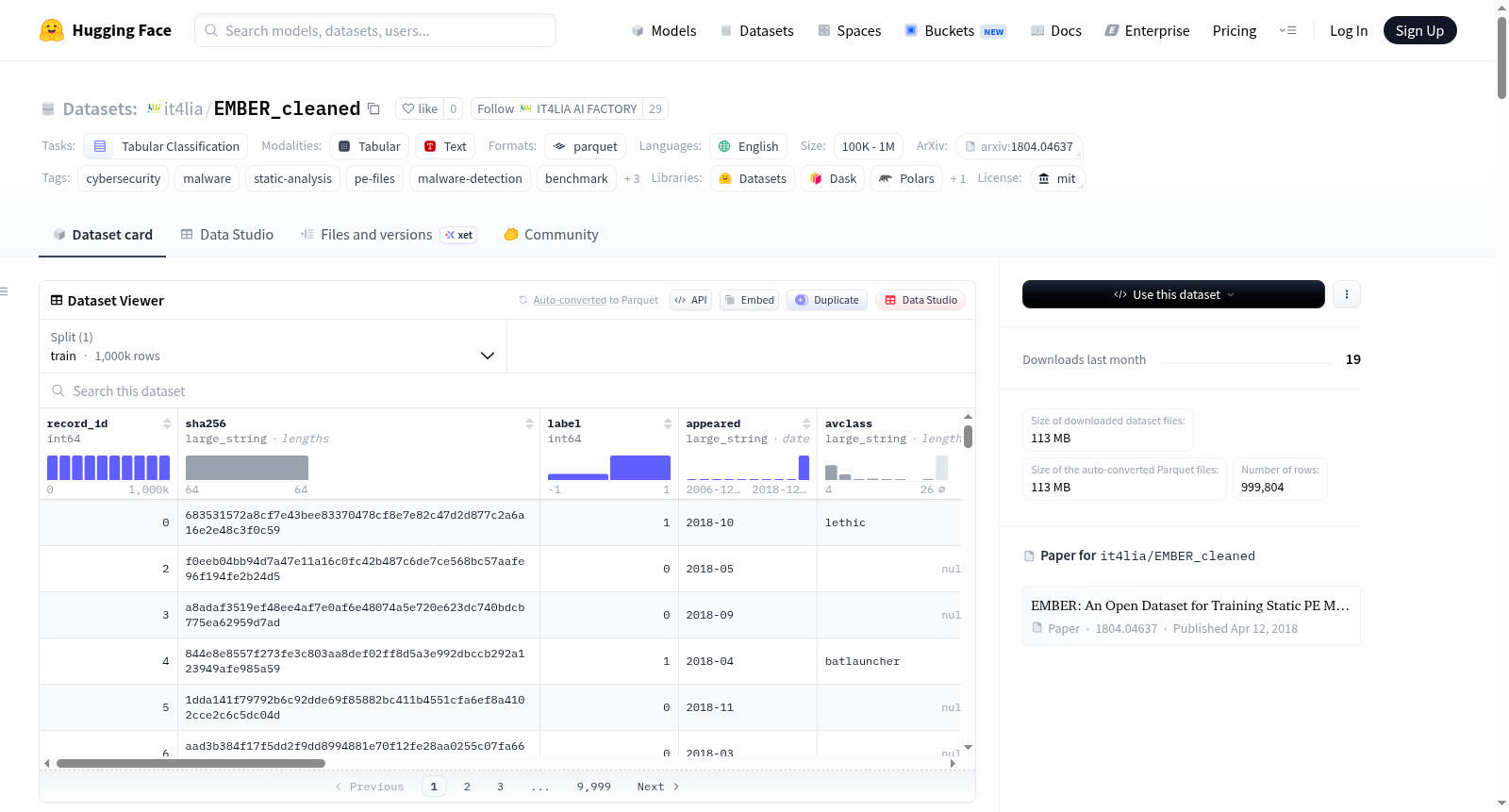The image size is (1509, 812).
Task: Open Datasets in top navigation
Action: (x=756, y=30)
